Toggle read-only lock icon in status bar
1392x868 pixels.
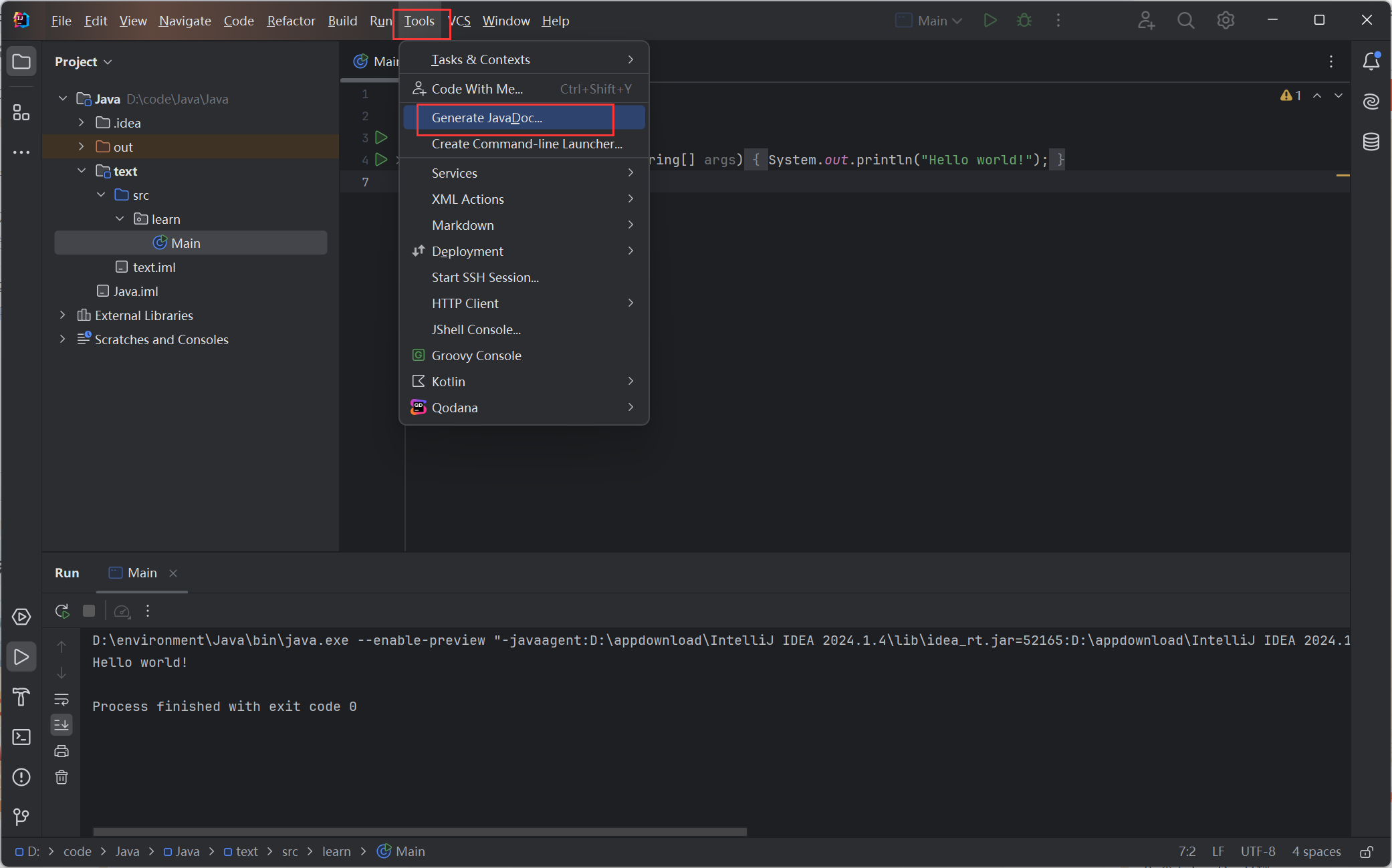tap(1367, 852)
